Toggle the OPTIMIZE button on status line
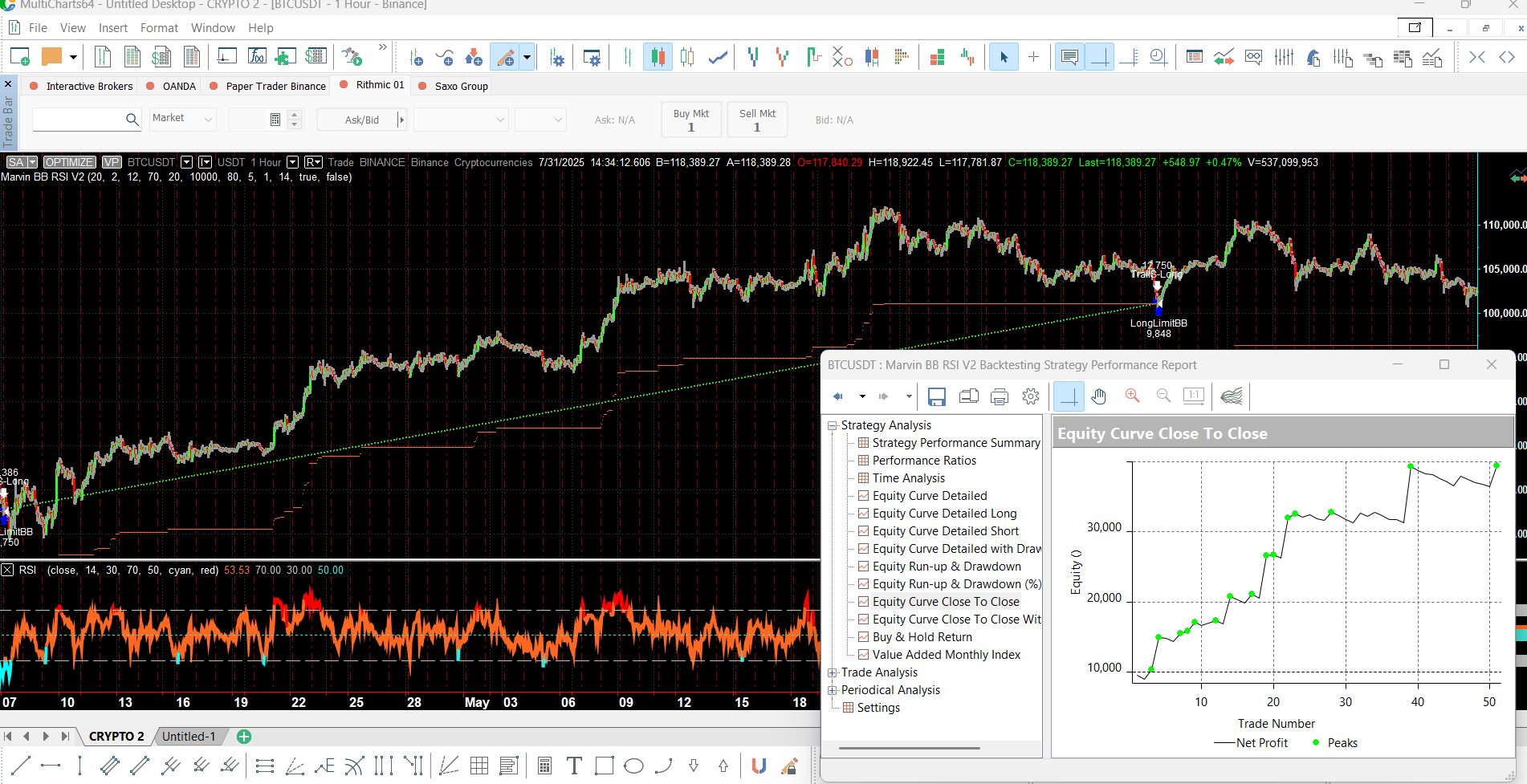Screen dimensions: 1527x784 pyautogui.click(x=70, y=162)
